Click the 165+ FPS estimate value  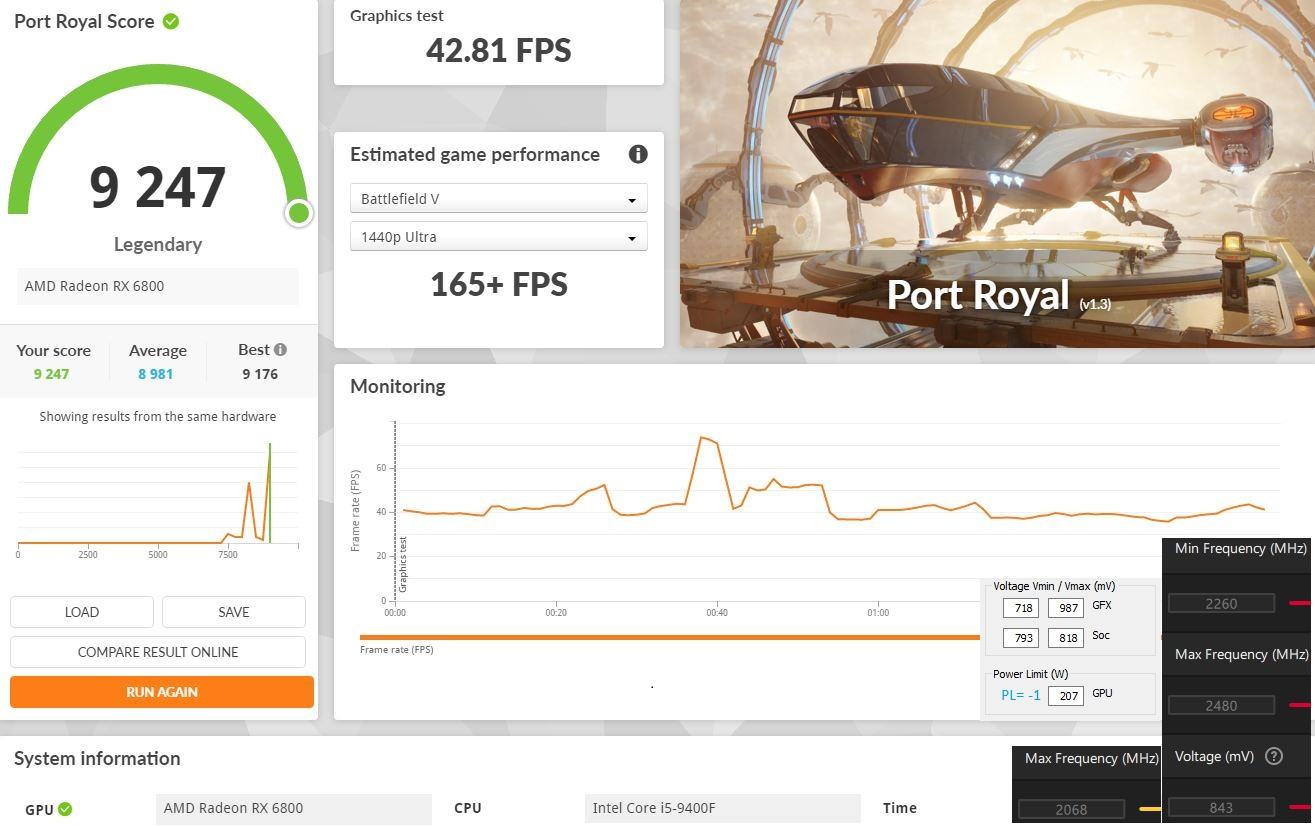(x=498, y=284)
